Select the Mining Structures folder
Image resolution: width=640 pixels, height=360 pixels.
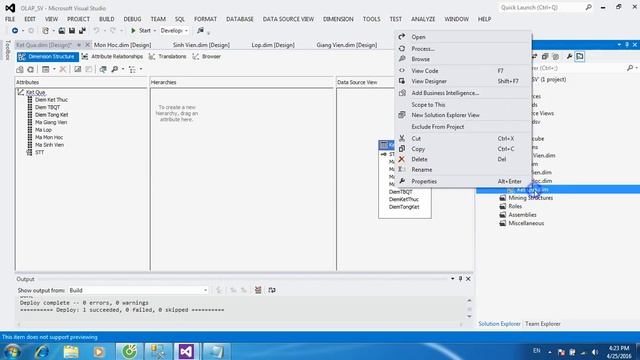[x=530, y=198]
